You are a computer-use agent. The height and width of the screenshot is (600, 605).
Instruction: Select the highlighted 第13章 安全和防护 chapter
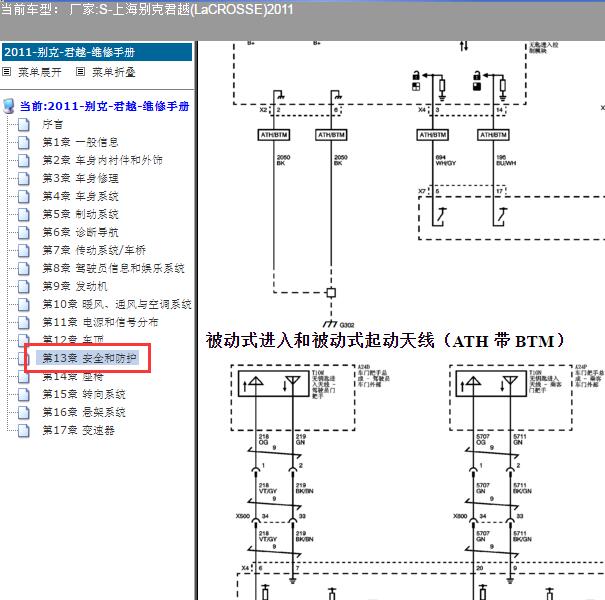90,358
